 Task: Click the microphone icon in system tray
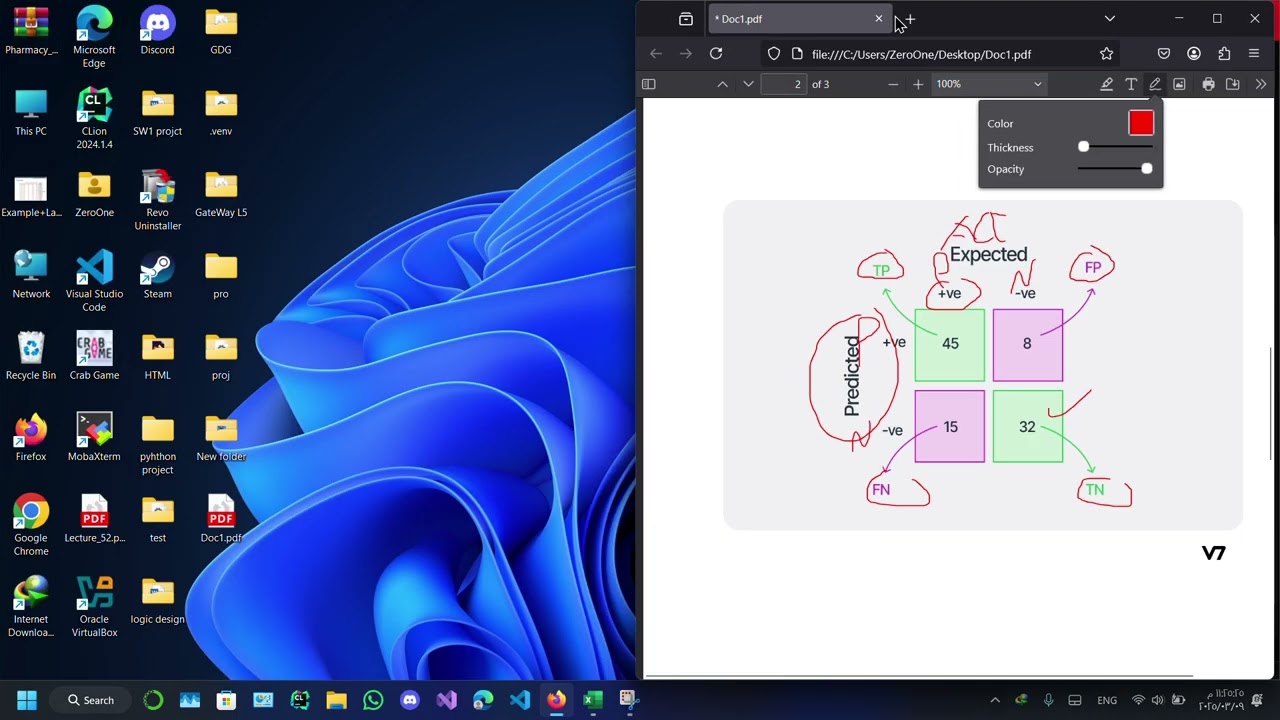pyautogui.click(x=1048, y=700)
